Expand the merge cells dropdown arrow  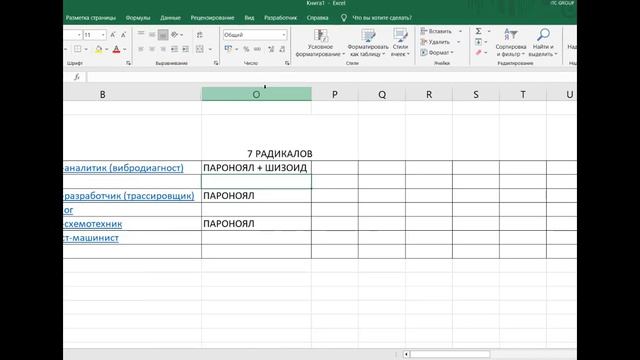pyautogui.click(x=210, y=49)
